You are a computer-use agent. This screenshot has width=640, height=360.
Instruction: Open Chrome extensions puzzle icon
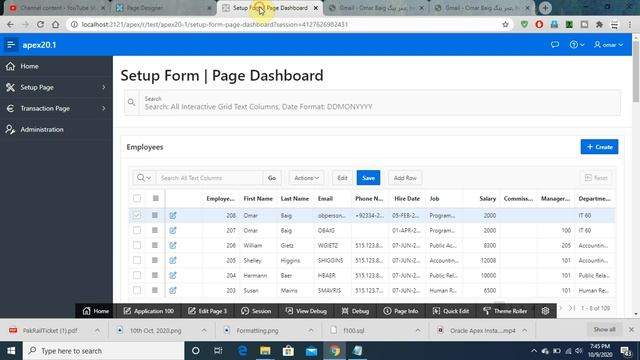coord(599,24)
